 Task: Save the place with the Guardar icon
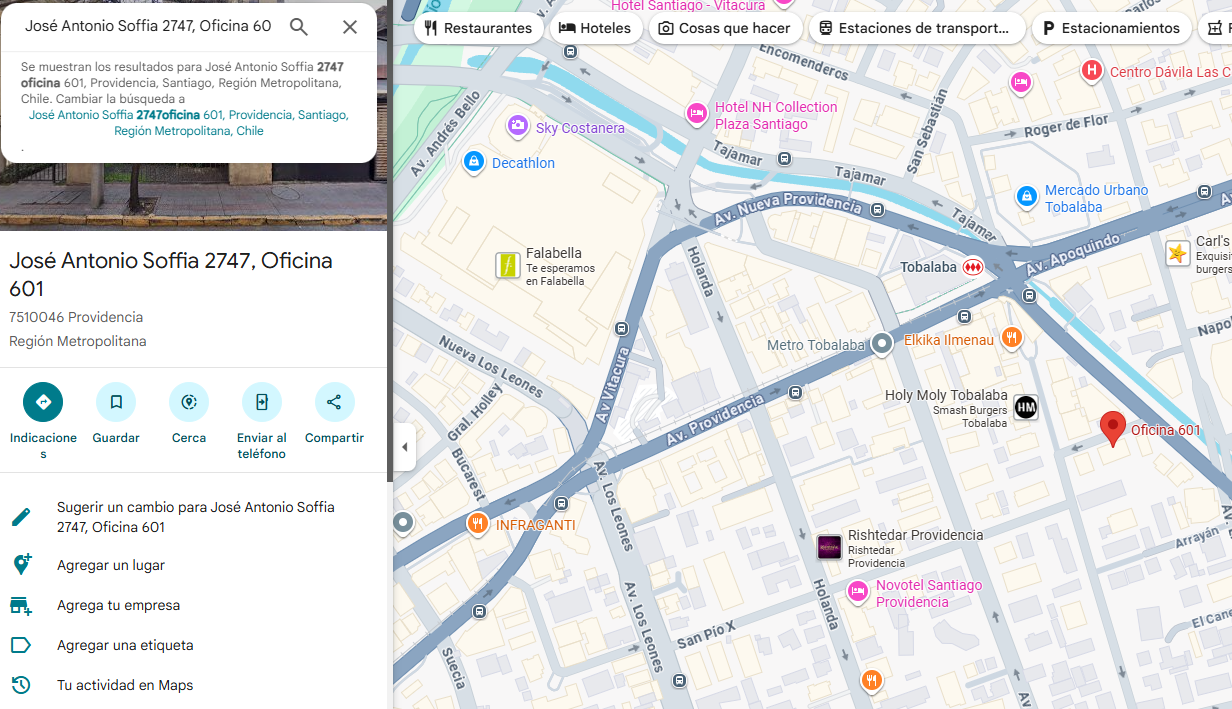click(x=116, y=402)
